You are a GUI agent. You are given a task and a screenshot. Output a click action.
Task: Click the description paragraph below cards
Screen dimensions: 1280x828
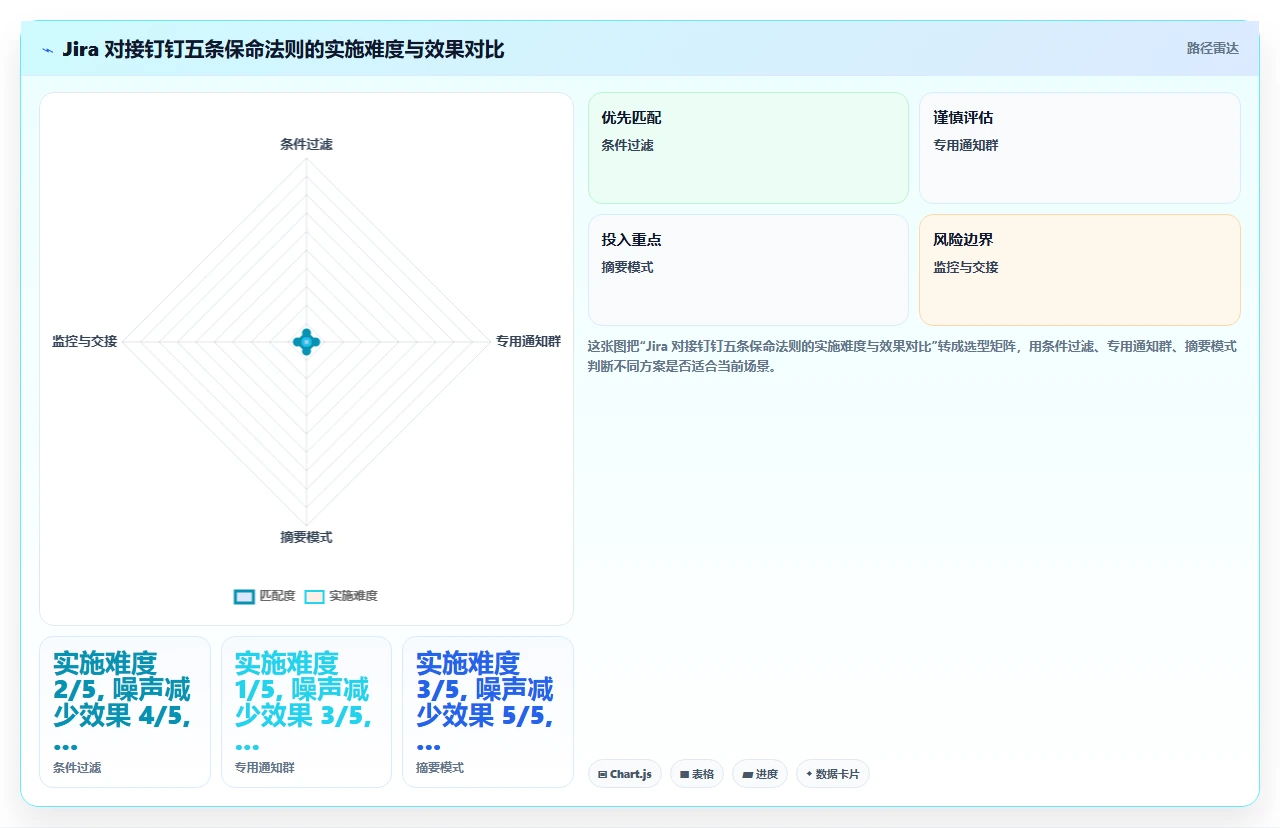point(913,356)
